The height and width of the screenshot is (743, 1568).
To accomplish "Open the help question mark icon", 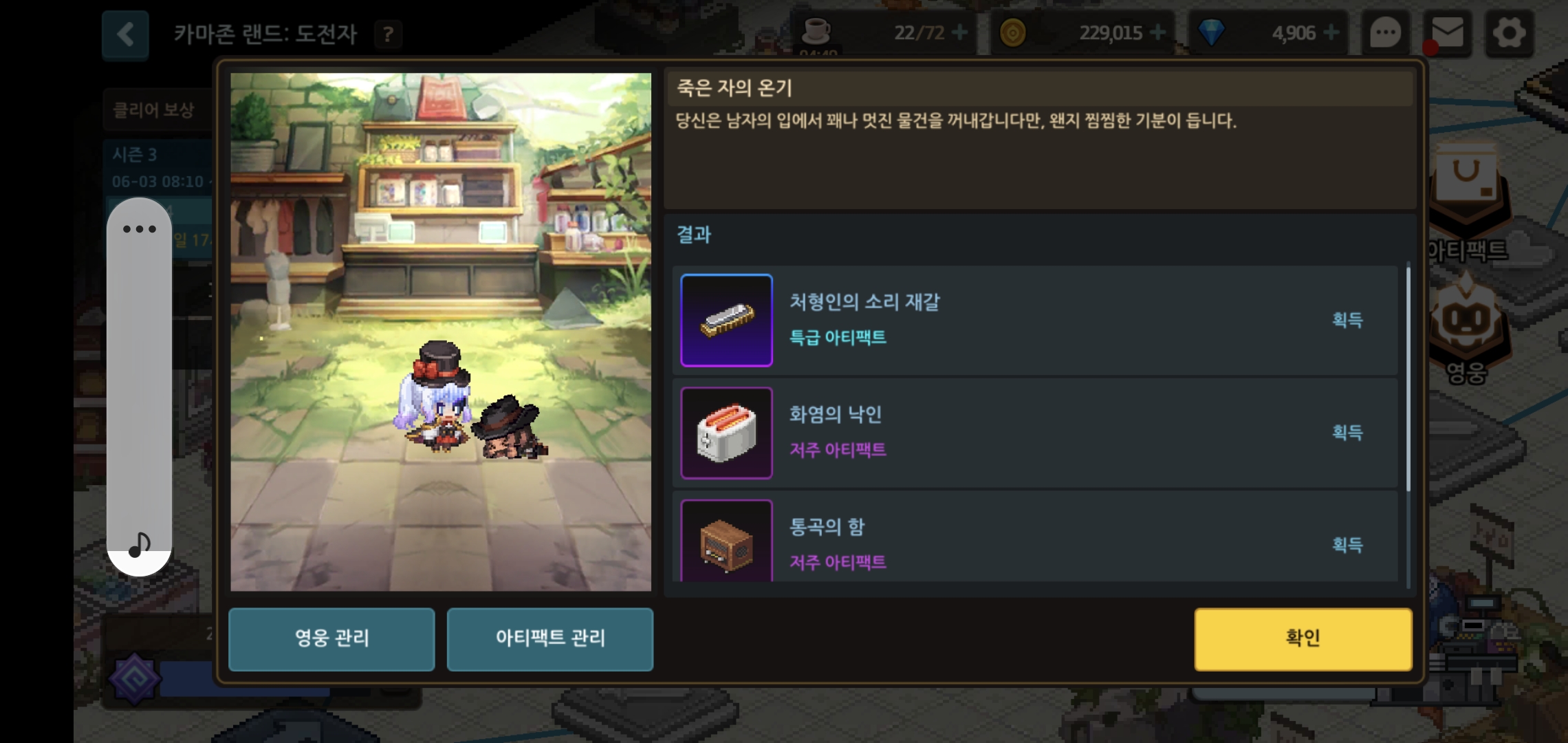I will [389, 34].
